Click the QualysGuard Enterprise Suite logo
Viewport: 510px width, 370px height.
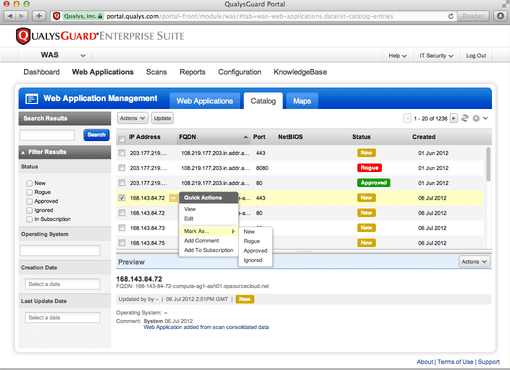click(x=100, y=36)
